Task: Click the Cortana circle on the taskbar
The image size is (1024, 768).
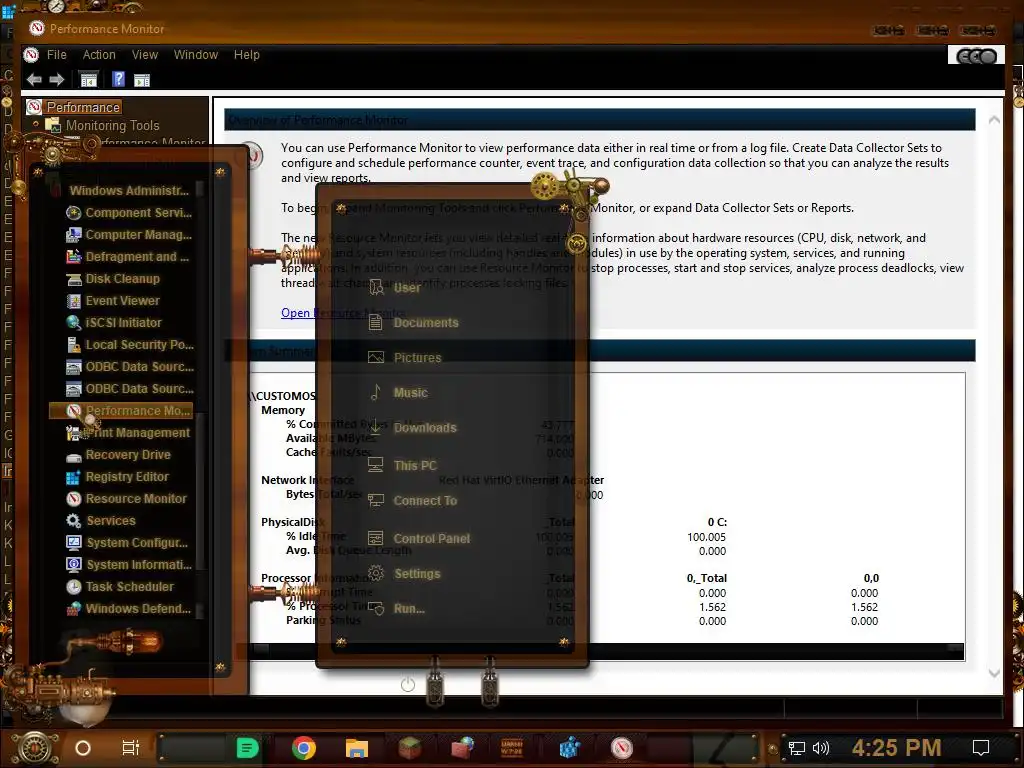Action: (x=82, y=748)
